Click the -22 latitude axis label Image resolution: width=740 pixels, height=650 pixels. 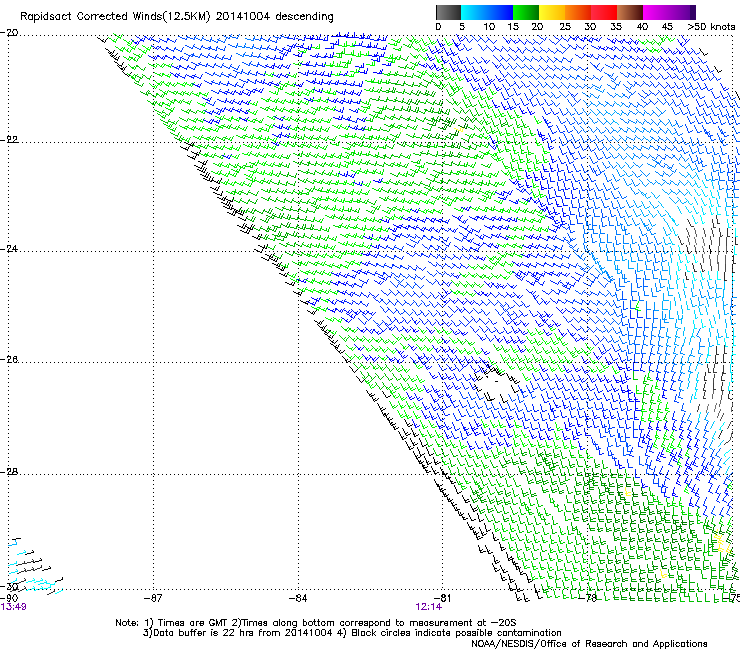pyautogui.click(x=9, y=139)
